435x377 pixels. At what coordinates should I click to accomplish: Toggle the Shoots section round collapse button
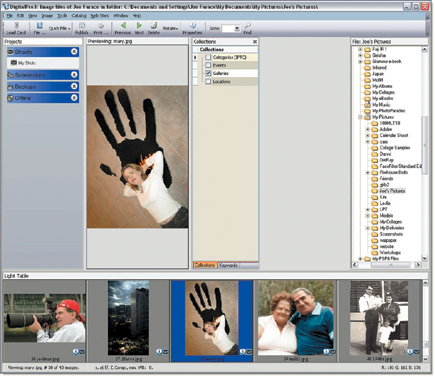[74, 52]
